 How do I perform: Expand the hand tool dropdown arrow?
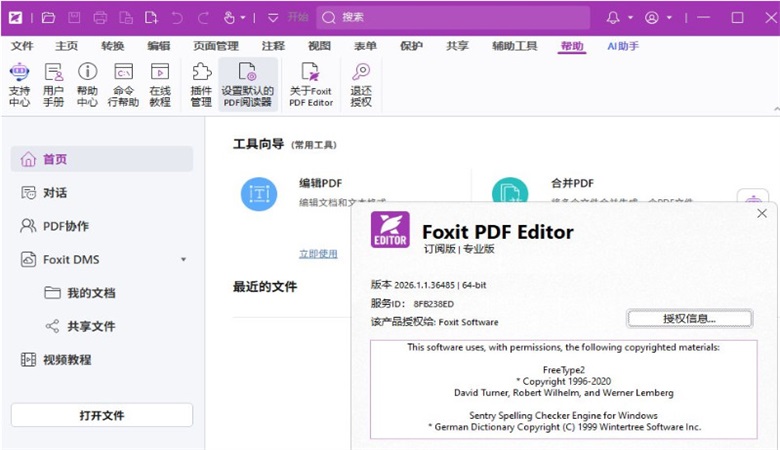(243, 18)
